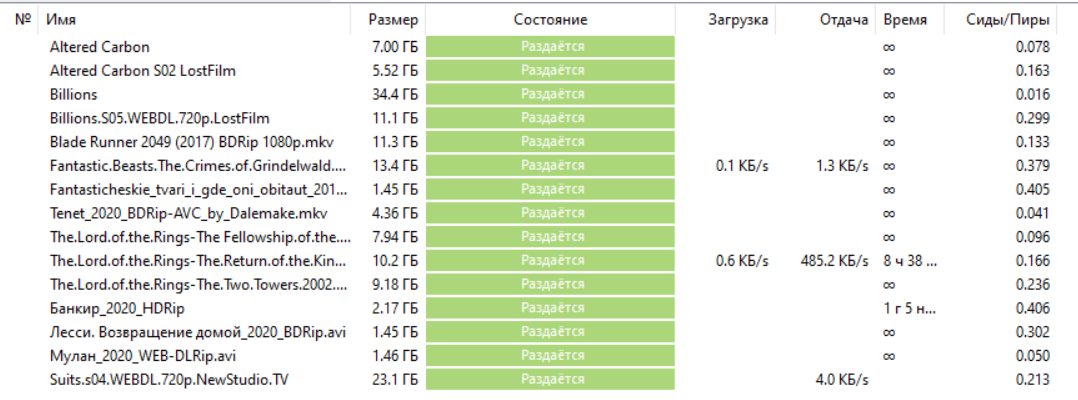This screenshot has height=400, width=1078.
Task: Sort torrents by the Имя column header
Action: point(61,20)
